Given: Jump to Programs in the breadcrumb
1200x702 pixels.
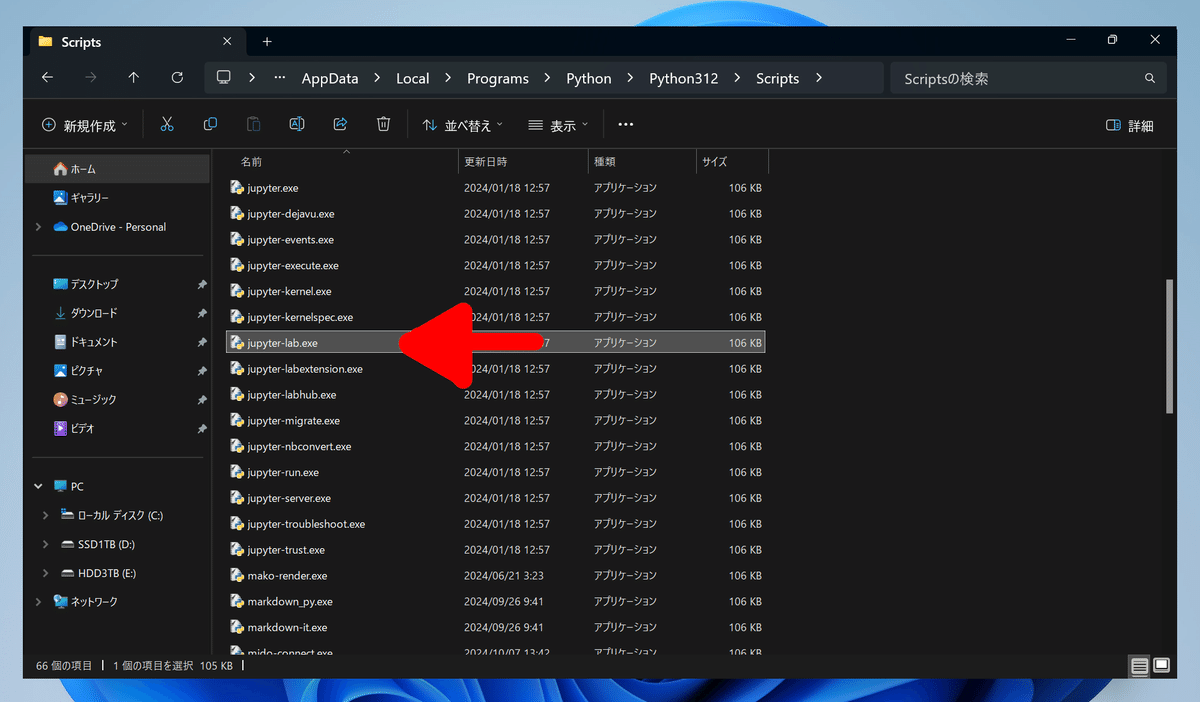Looking at the screenshot, I should point(498,78).
